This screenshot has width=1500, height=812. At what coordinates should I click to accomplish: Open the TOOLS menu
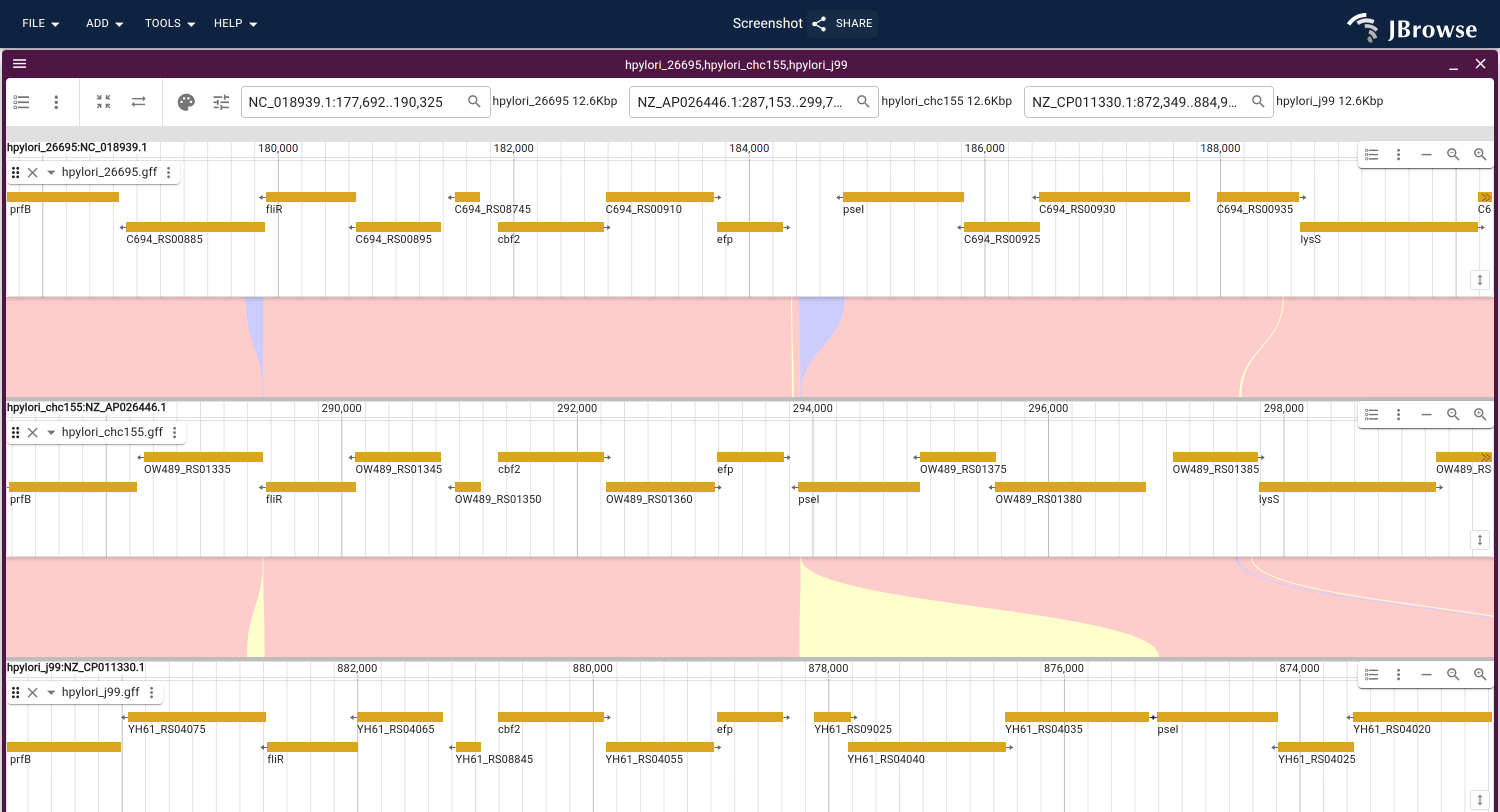[x=170, y=23]
